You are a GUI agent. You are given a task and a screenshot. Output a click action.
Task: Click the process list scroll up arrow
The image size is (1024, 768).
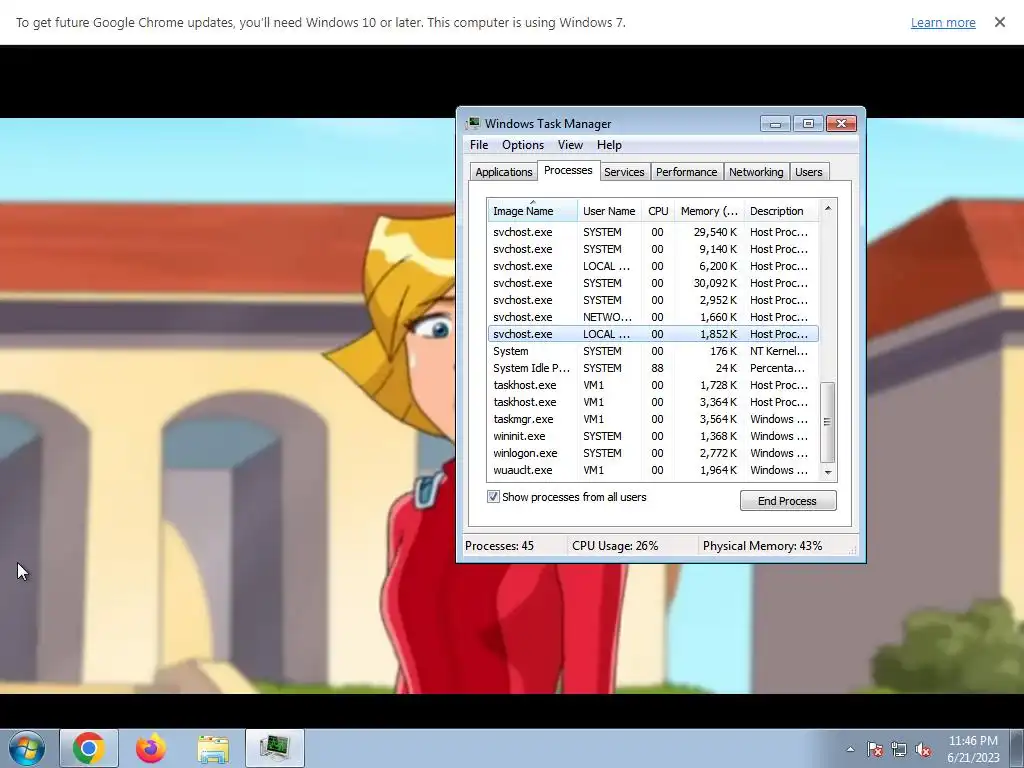coord(827,208)
